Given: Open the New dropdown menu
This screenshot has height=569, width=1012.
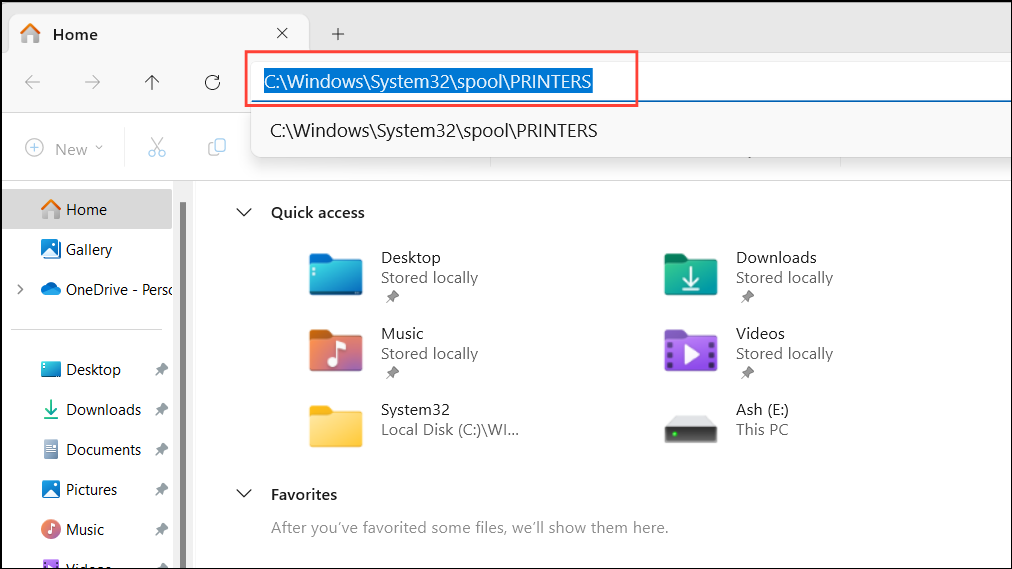Looking at the screenshot, I should point(64,148).
